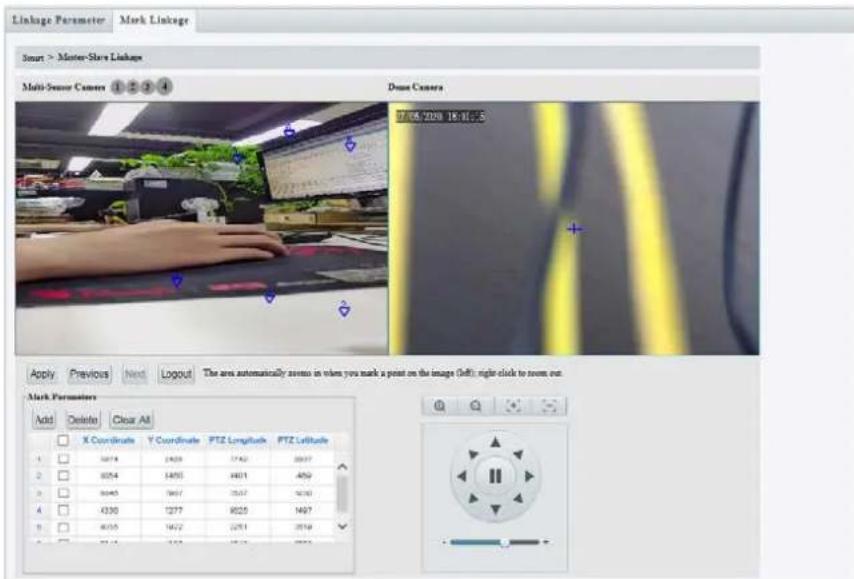Tilt the dome camera down
854x579 pixels.
[x=495, y=510]
